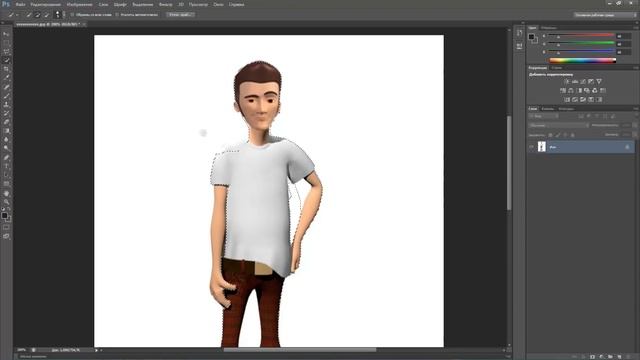This screenshot has width=640, height=360.
Task: Select the Clone Stamp tool
Action: click(6, 104)
